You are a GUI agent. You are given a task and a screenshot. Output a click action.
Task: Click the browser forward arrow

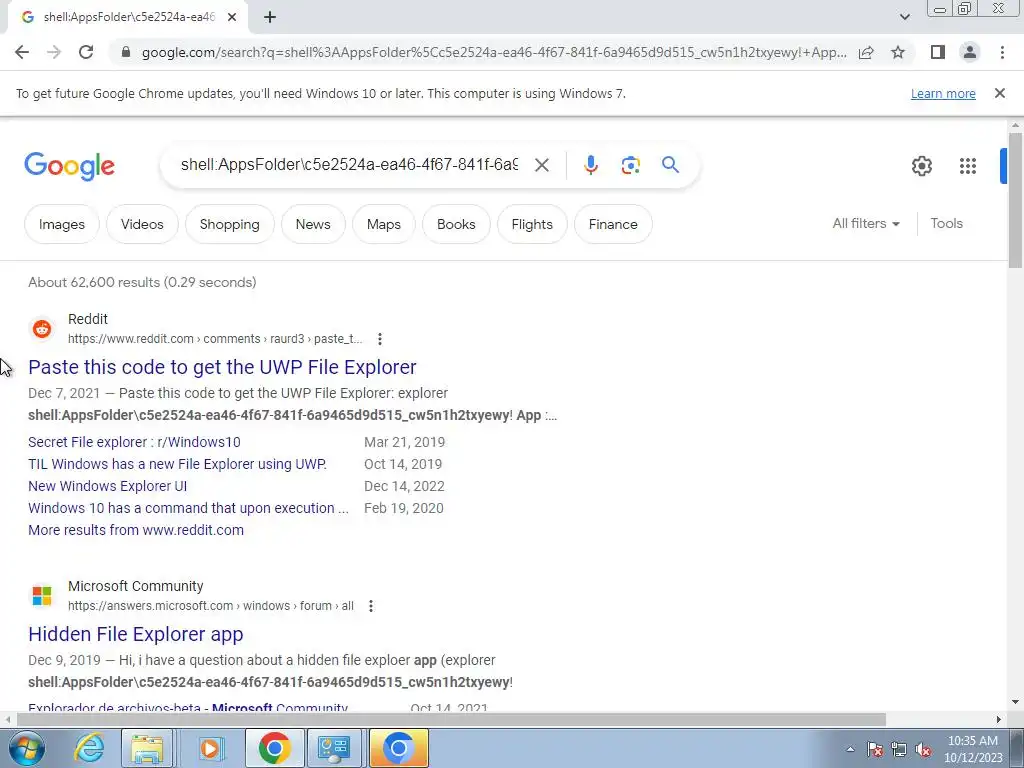[x=54, y=52]
